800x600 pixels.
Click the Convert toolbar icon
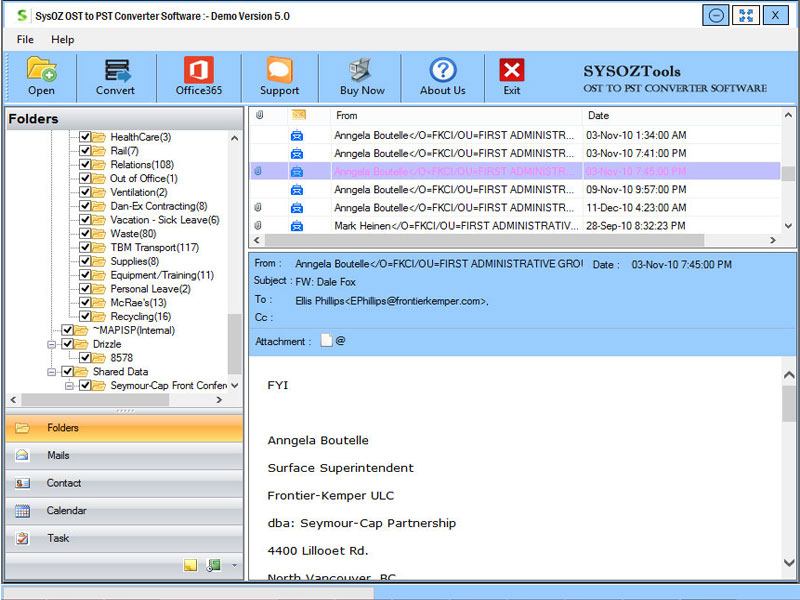[x=117, y=70]
